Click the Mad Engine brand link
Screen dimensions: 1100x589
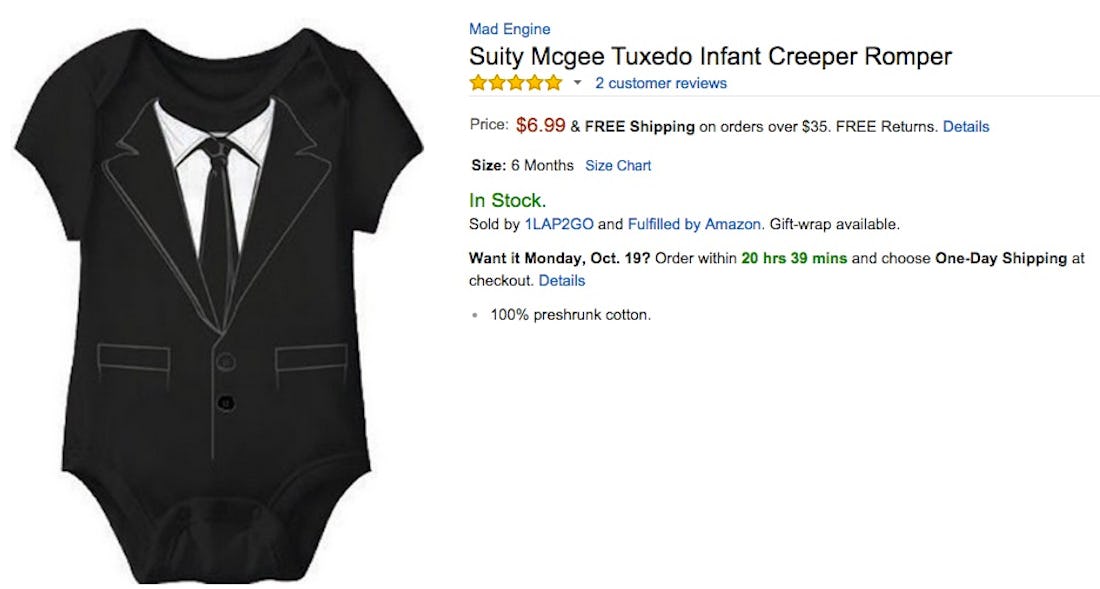coord(509,29)
